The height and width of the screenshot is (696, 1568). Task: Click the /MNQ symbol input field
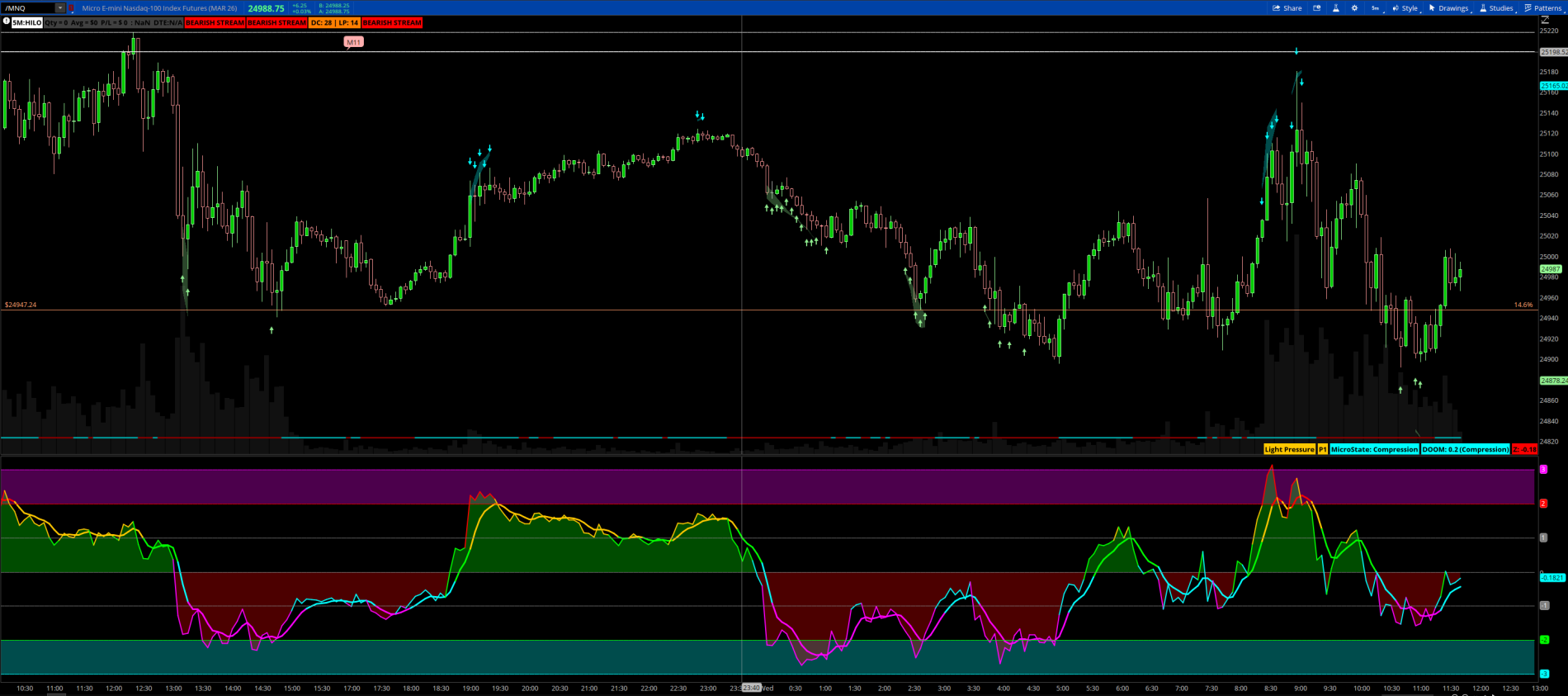click(x=28, y=8)
